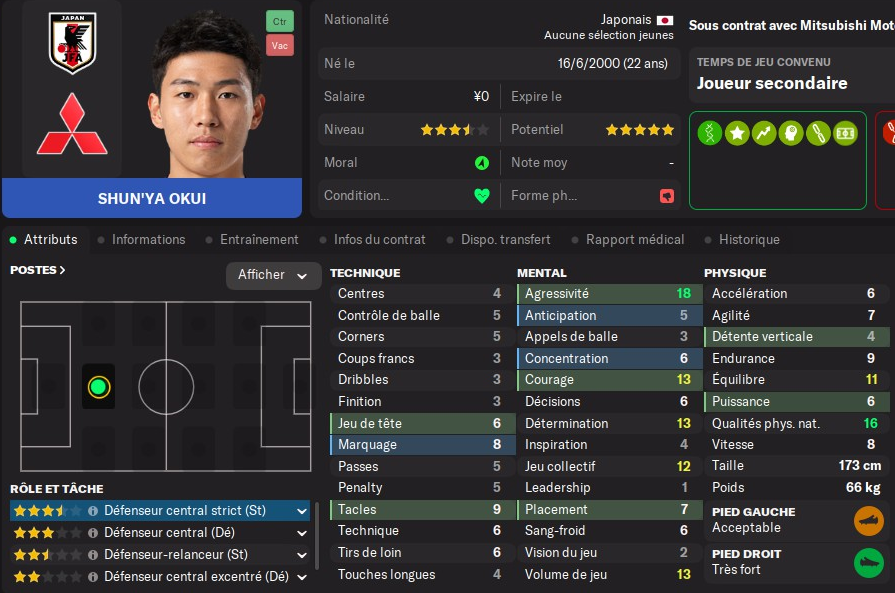Screen dimensions: 895x593
Task: Click the red Forme physique indicator
Action: 667,196
